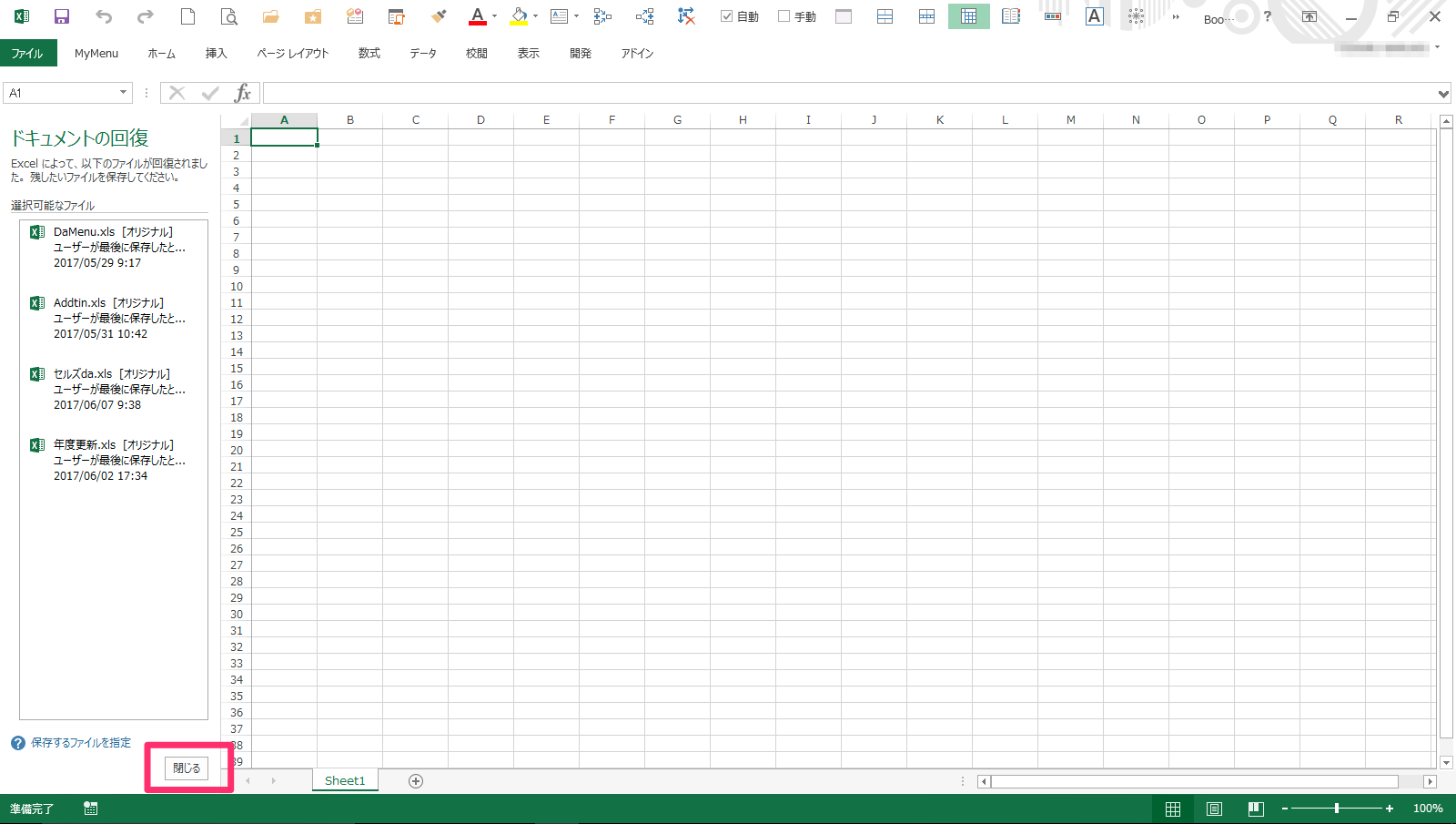
Task: Toggle the 自動 calculation checkbox
Action: point(727,16)
